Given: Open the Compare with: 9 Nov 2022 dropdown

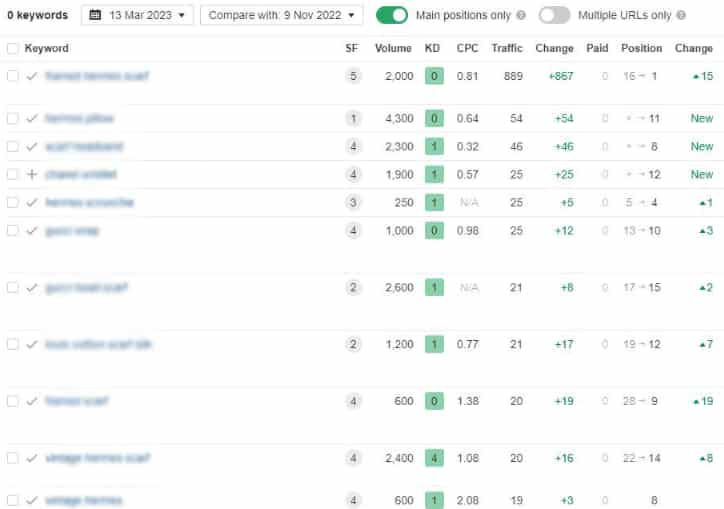Looking at the screenshot, I should [x=282, y=15].
